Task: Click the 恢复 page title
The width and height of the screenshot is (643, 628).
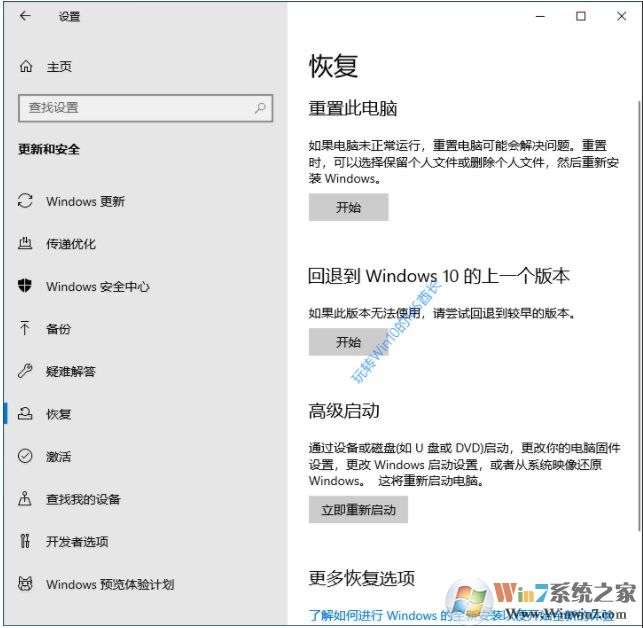Action: tap(333, 66)
